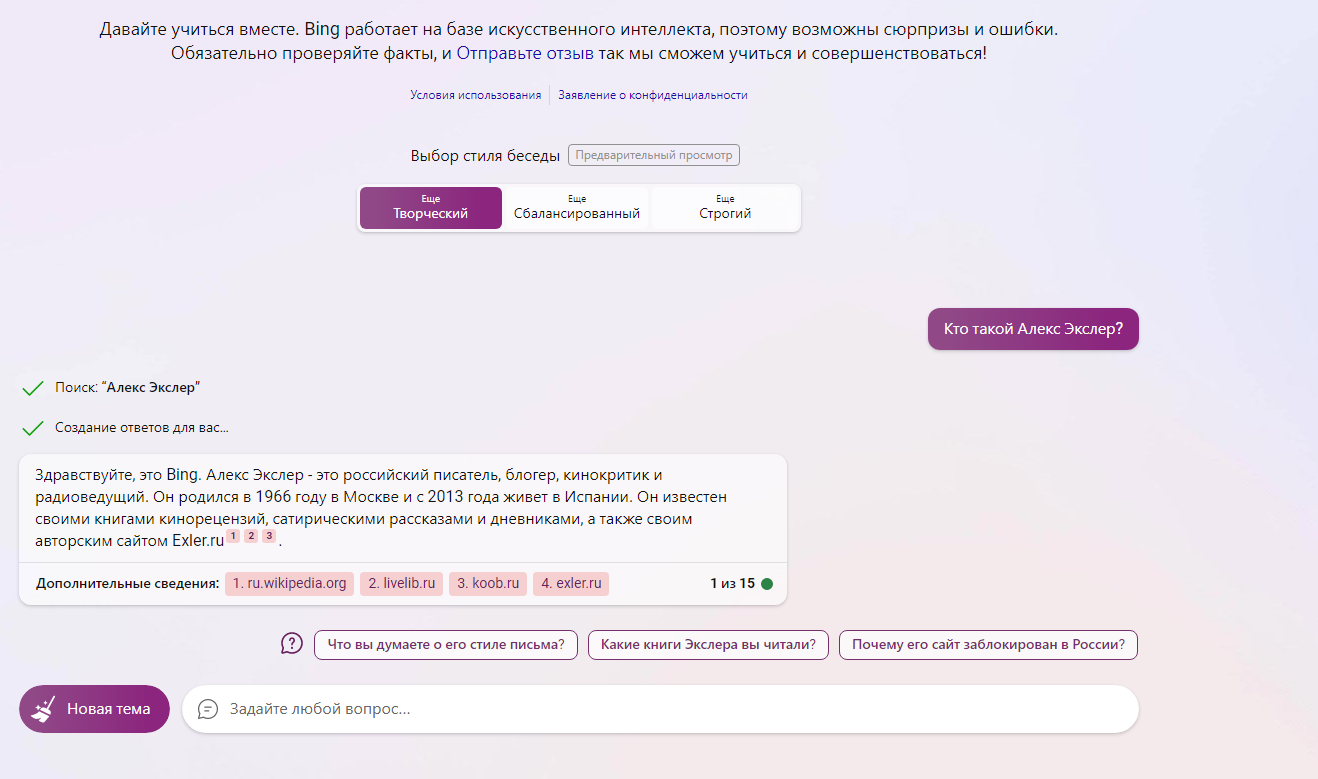1318x779 pixels.
Task: Click the chat bubble icon in input box
Action: click(x=208, y=709)
